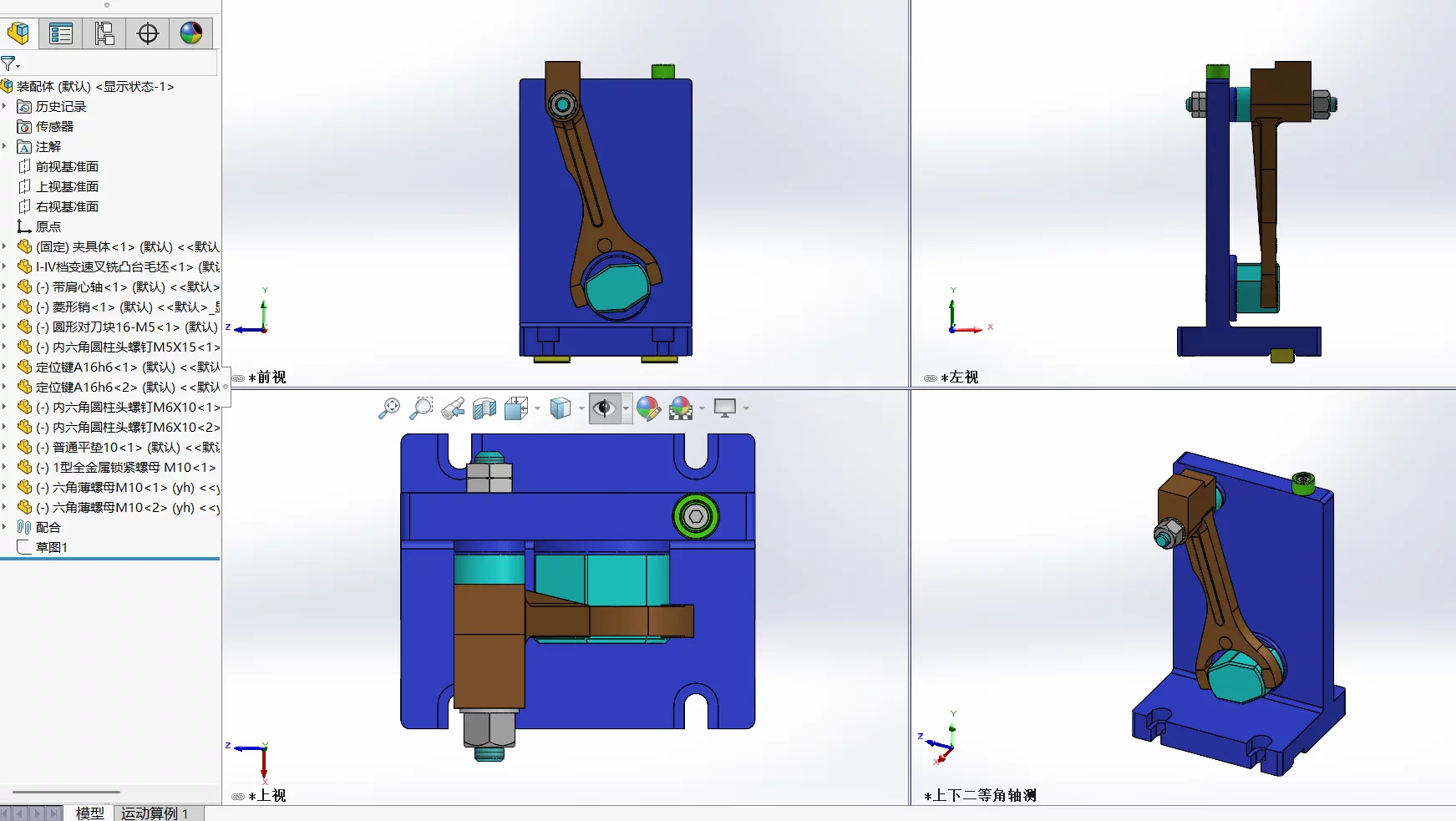Open the Display Style dropdown arrow
Image resolution: width=1456 pixels, height=821 pixels.
pyautogui.click(x=581, y=408)
